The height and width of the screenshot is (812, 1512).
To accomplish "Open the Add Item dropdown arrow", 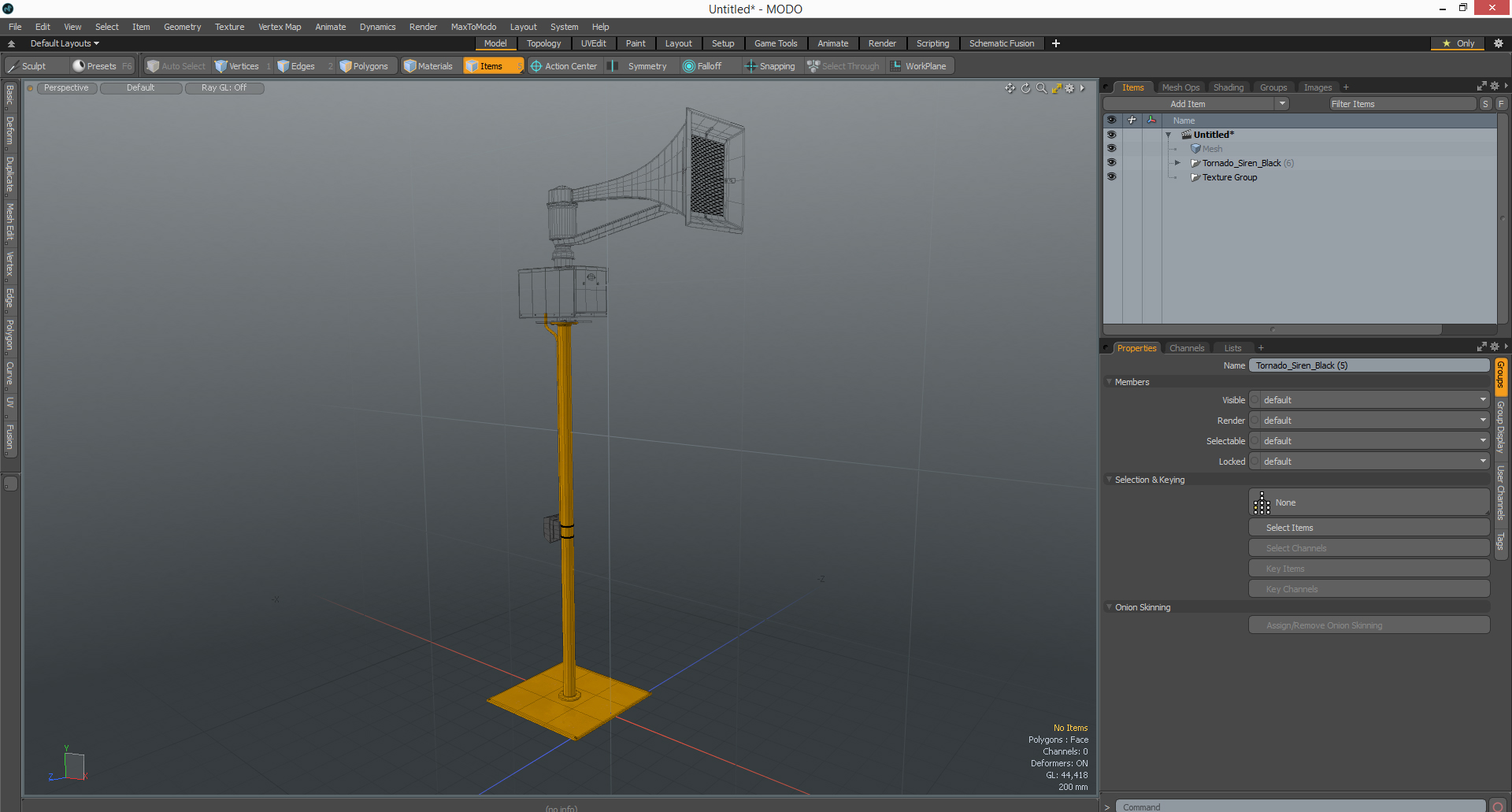I will (x=1282, y=104).
